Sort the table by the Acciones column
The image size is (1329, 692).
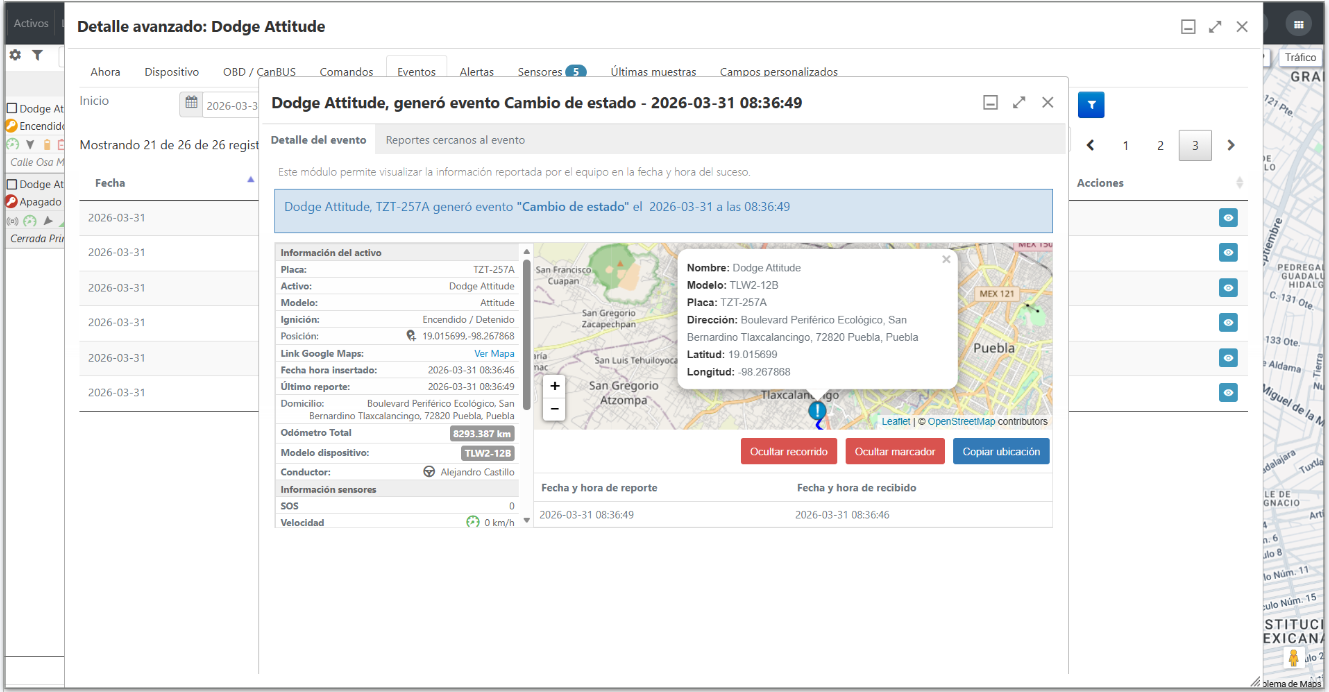[1157, 183]
